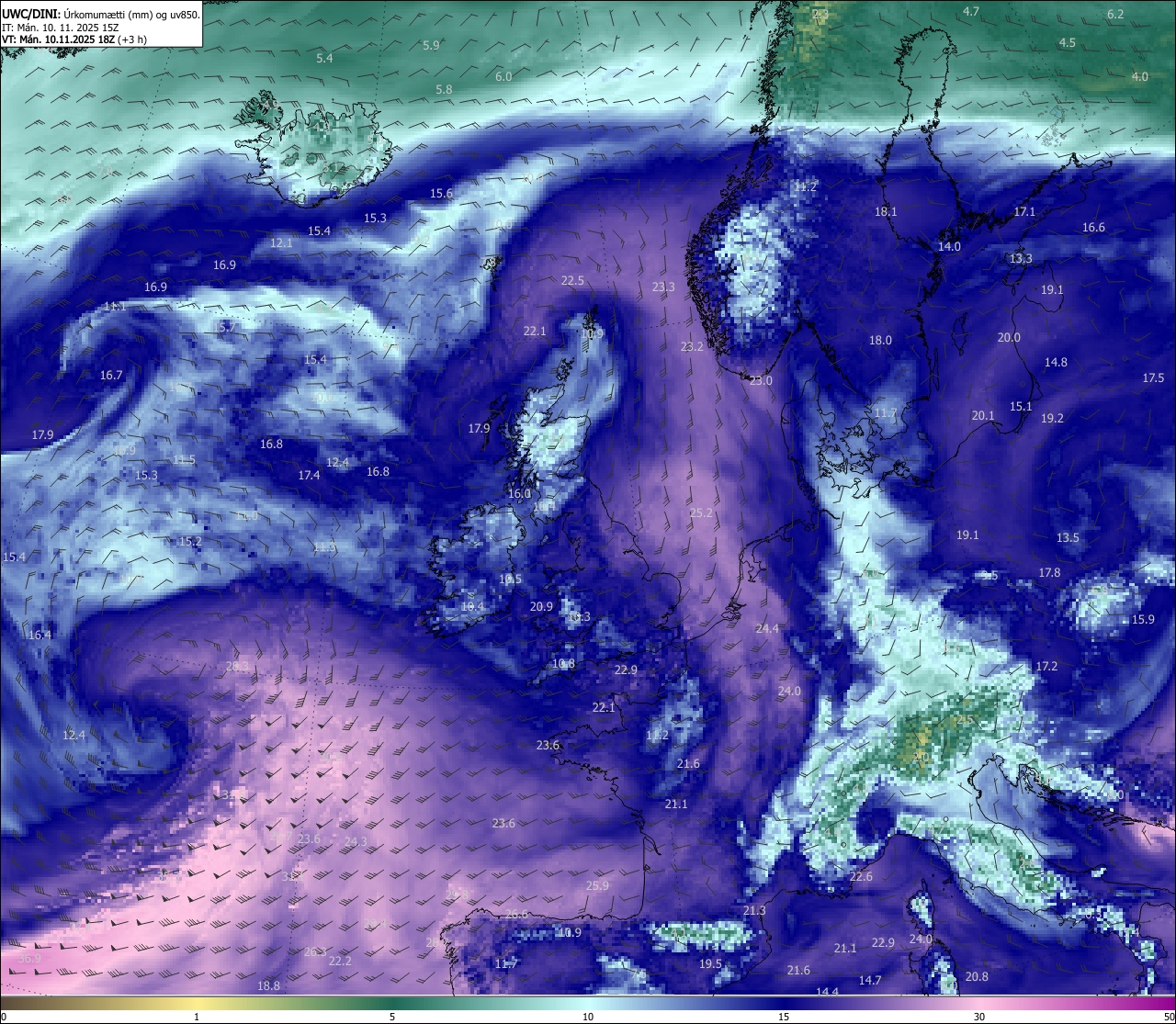The height and width of the screenshot is (1024, 1176).
Task: Click the 16.6 value label
Action: pos(1093,227)
